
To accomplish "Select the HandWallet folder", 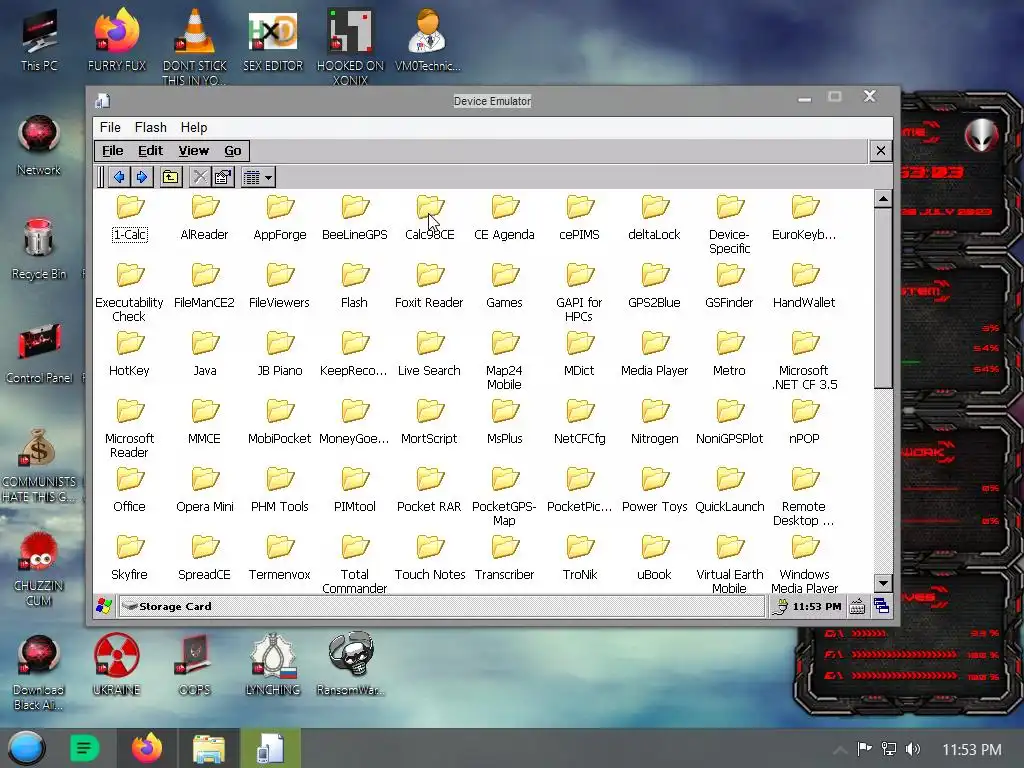I will [804, 287].
